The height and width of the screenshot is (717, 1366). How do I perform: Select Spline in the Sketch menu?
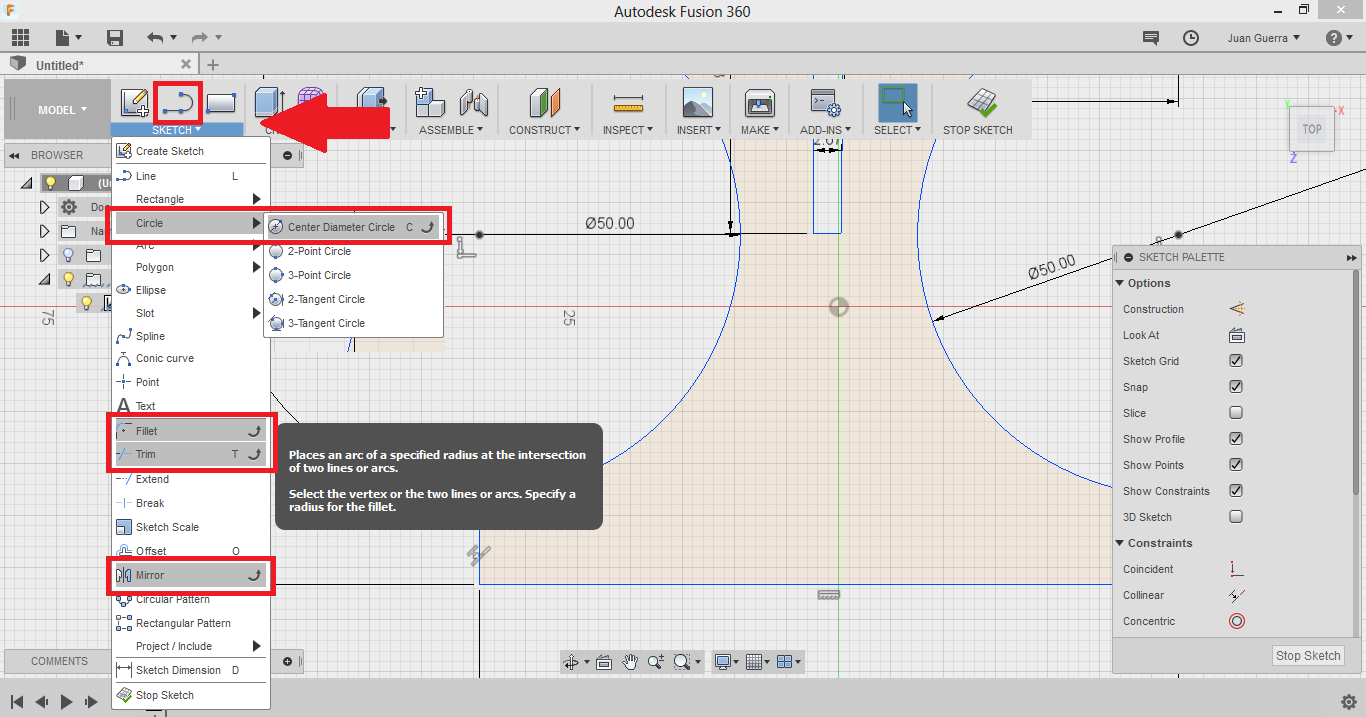(x=190, y=336)
